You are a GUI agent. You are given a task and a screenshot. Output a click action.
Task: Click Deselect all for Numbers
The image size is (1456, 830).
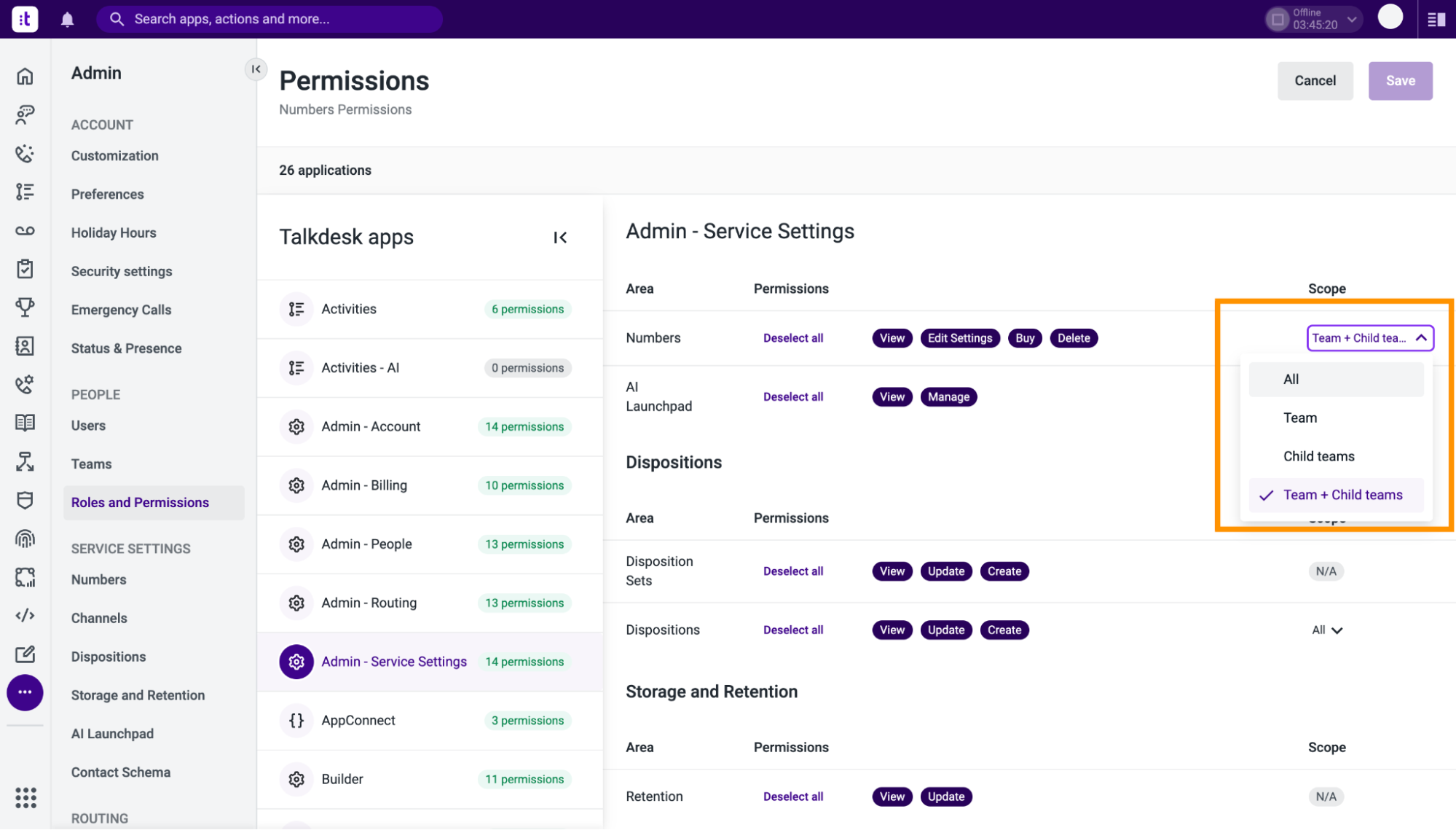pyautogui.click(x=793, y=338)
